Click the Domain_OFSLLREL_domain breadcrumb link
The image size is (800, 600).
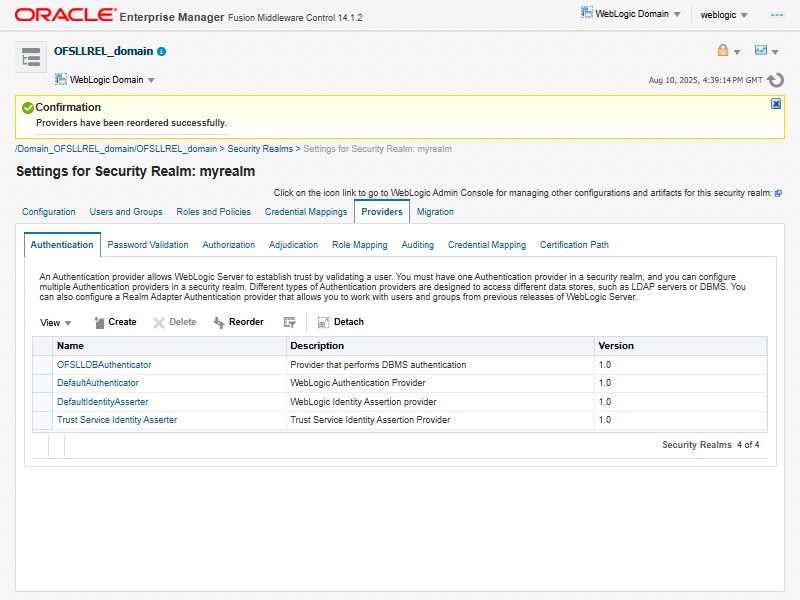[117, 149]
